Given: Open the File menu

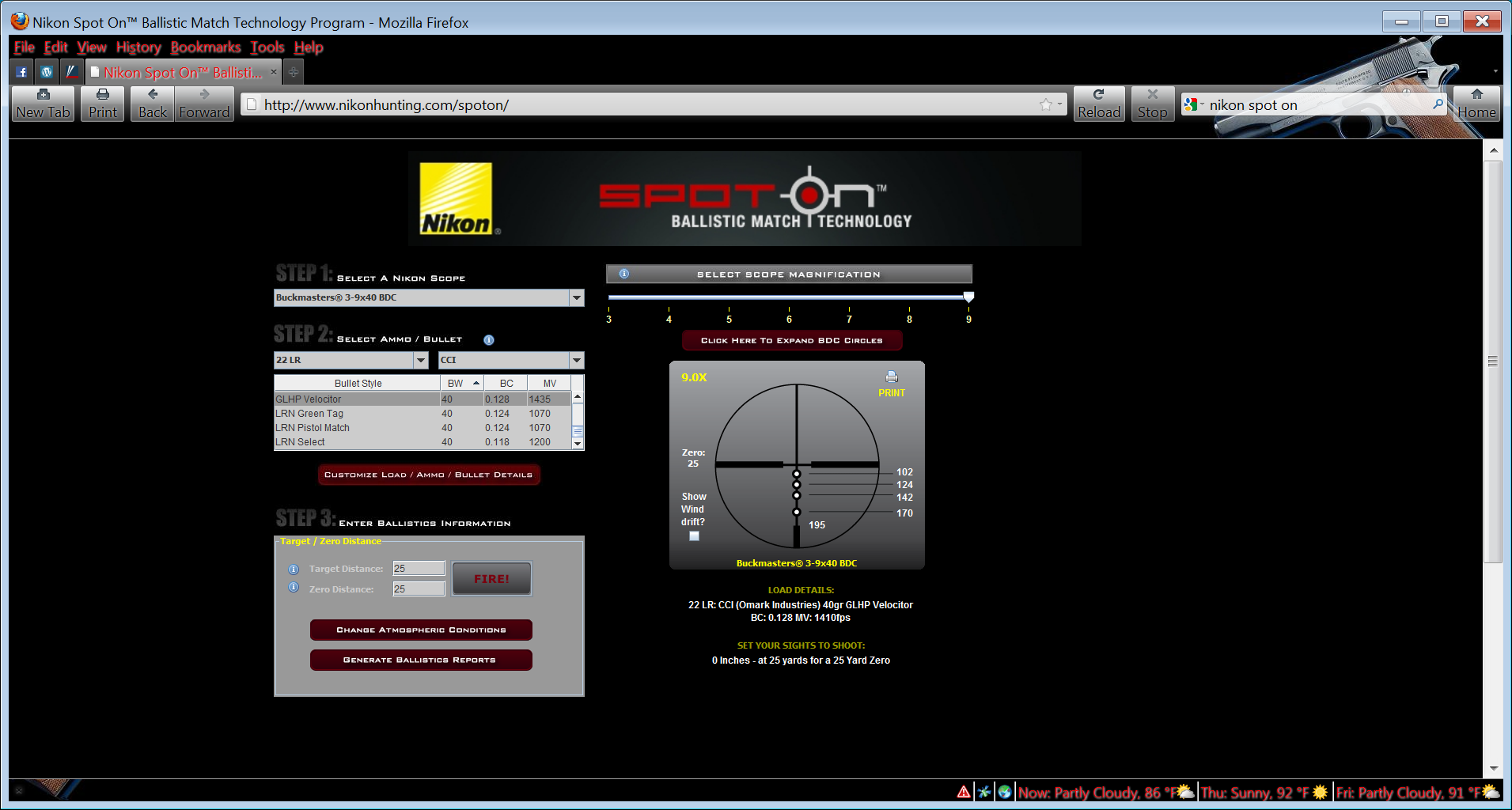Looking at the screenshot, I should coord(25,47).
